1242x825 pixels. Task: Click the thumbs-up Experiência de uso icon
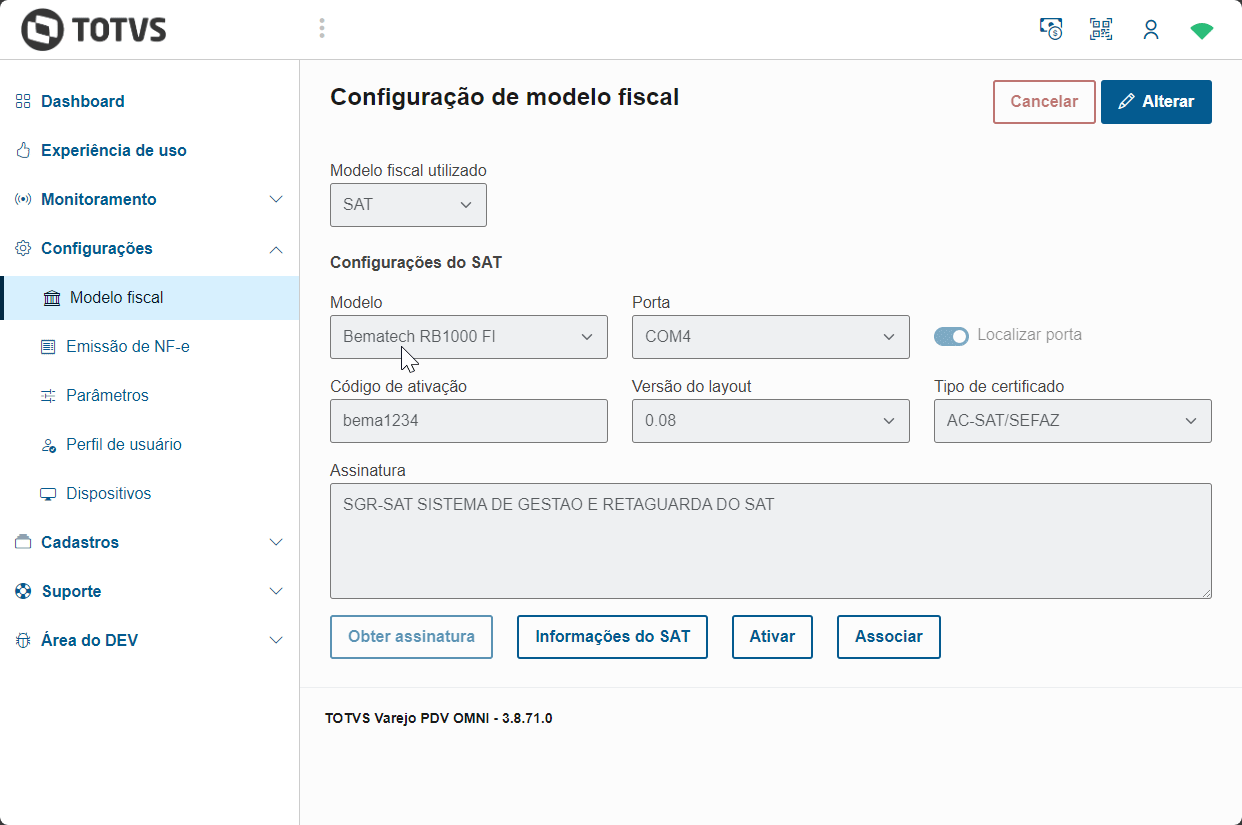click(23, 150)
